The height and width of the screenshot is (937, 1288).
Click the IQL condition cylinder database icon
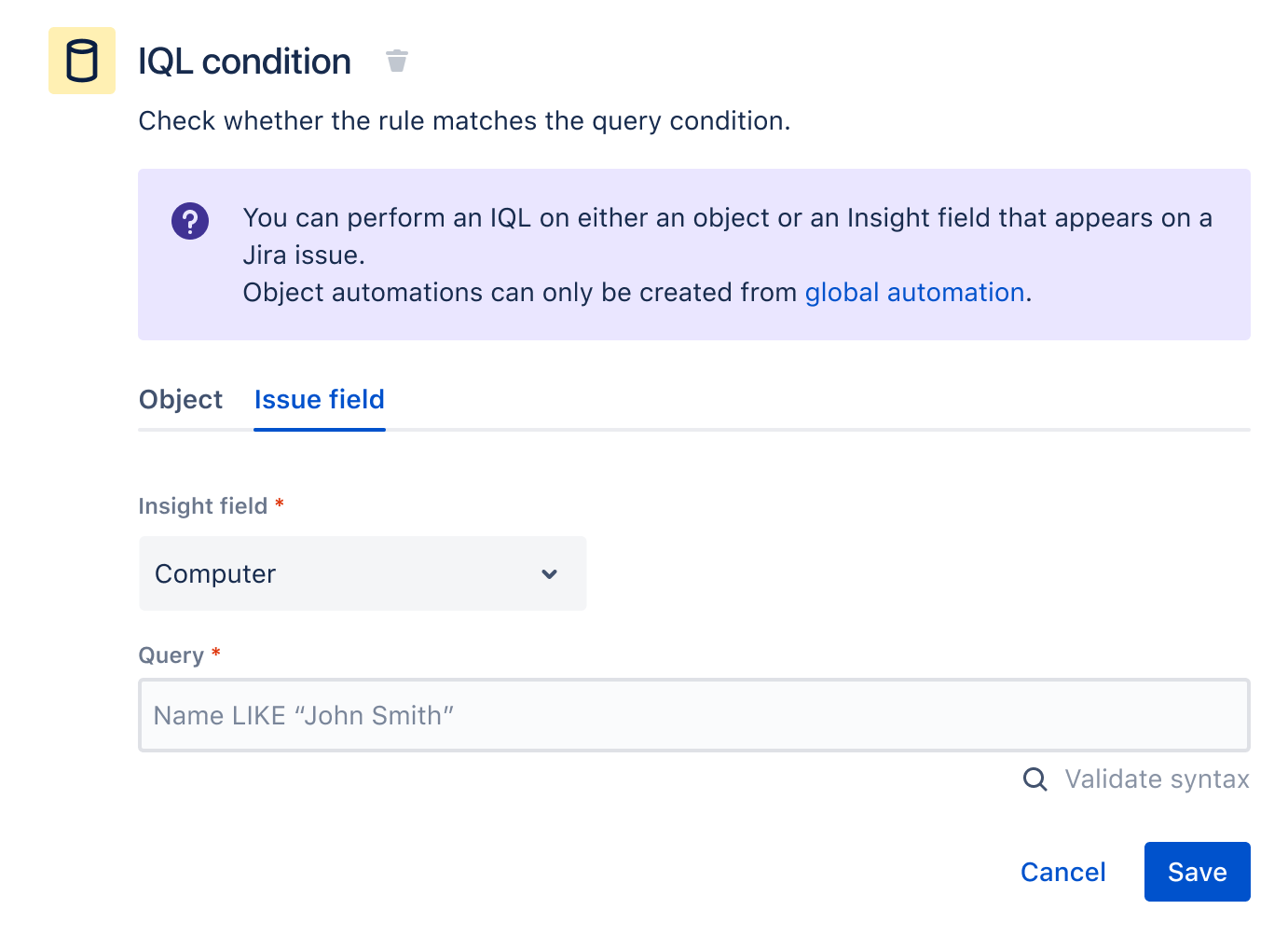82,62
